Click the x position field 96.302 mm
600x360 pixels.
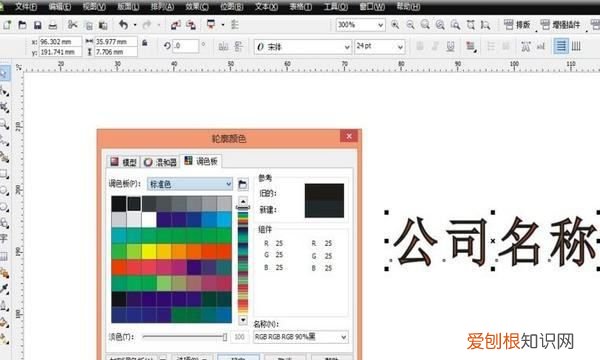pyautogui.click(x=60, y=42)
